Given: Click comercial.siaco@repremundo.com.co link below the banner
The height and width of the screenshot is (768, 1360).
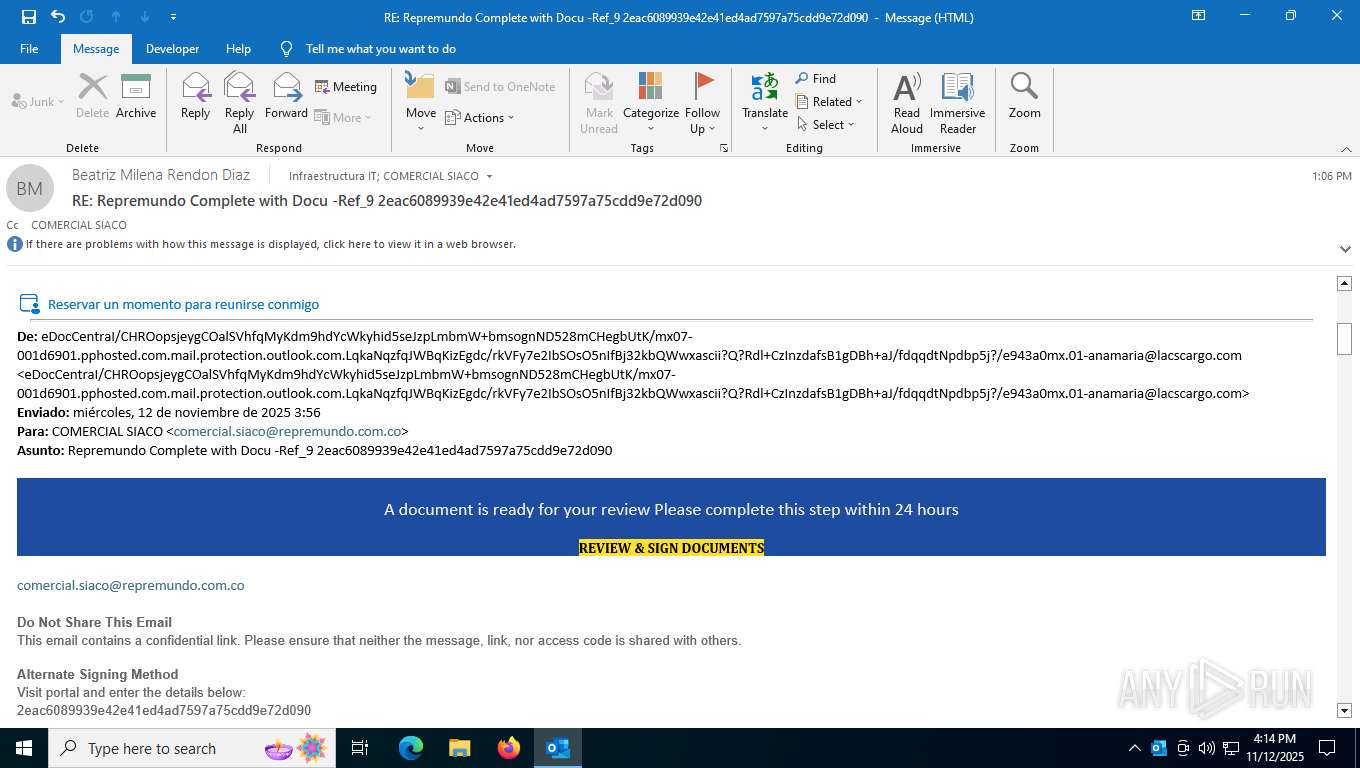Looking at the screenshot, I should 131,586.
